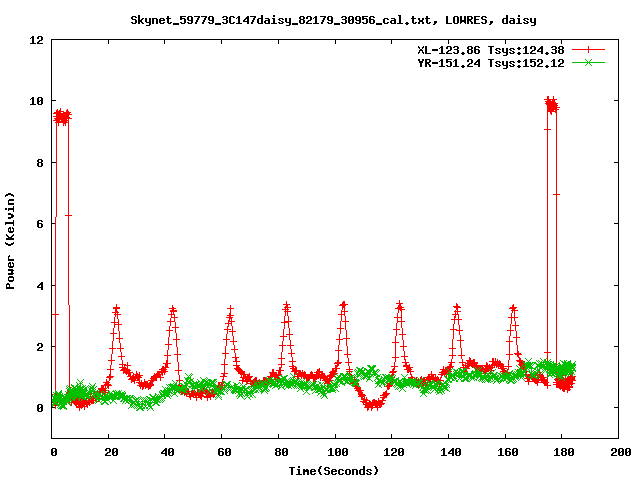Click the y-axis tick label 6
Image resolution: width=640 pixels, height=480 pixels.
(40, 224)
